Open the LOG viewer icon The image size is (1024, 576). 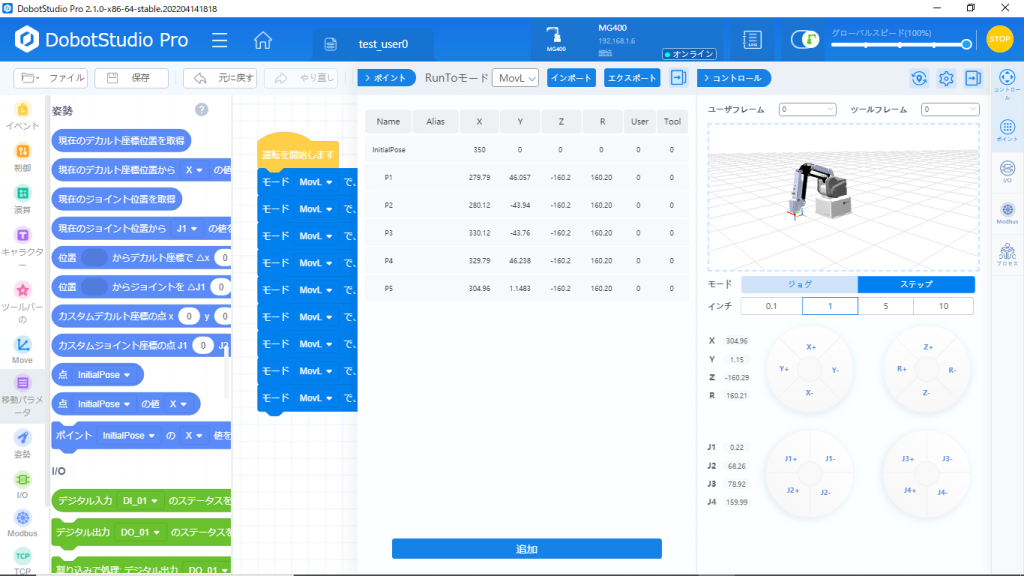(x=752, y=40)
